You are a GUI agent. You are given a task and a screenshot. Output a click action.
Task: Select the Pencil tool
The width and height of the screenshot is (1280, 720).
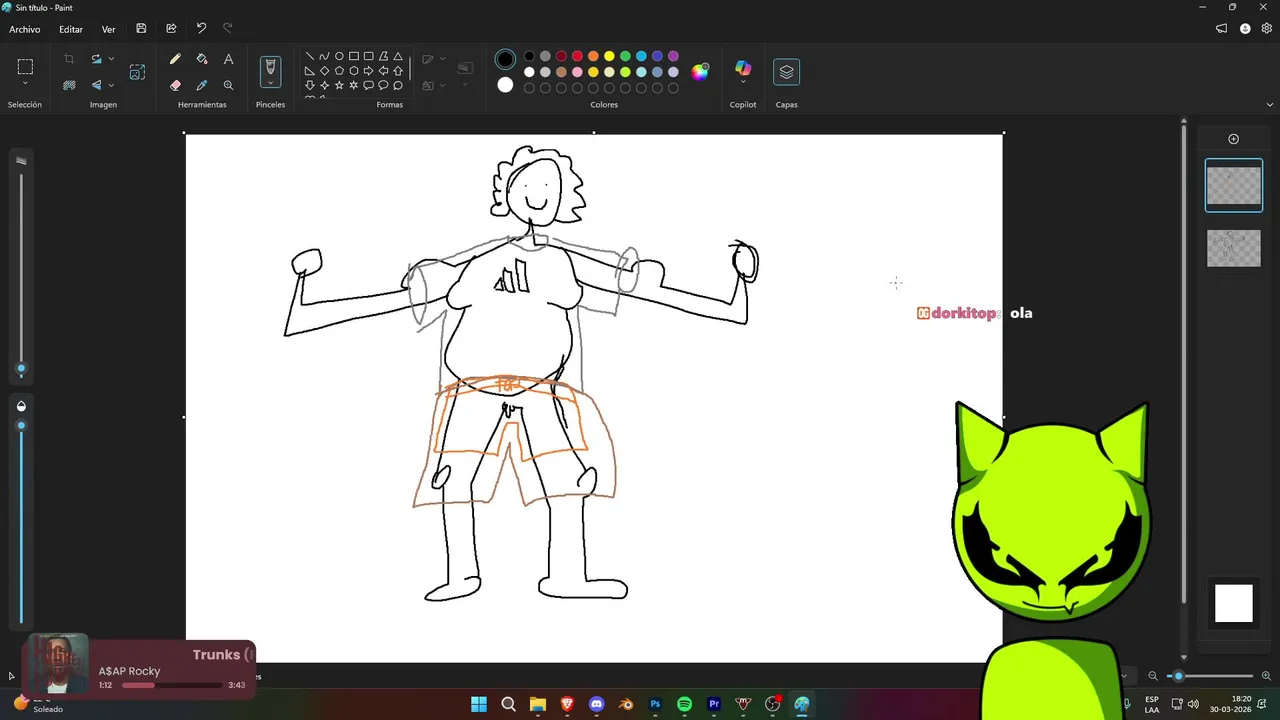click(x=175, y=59)
